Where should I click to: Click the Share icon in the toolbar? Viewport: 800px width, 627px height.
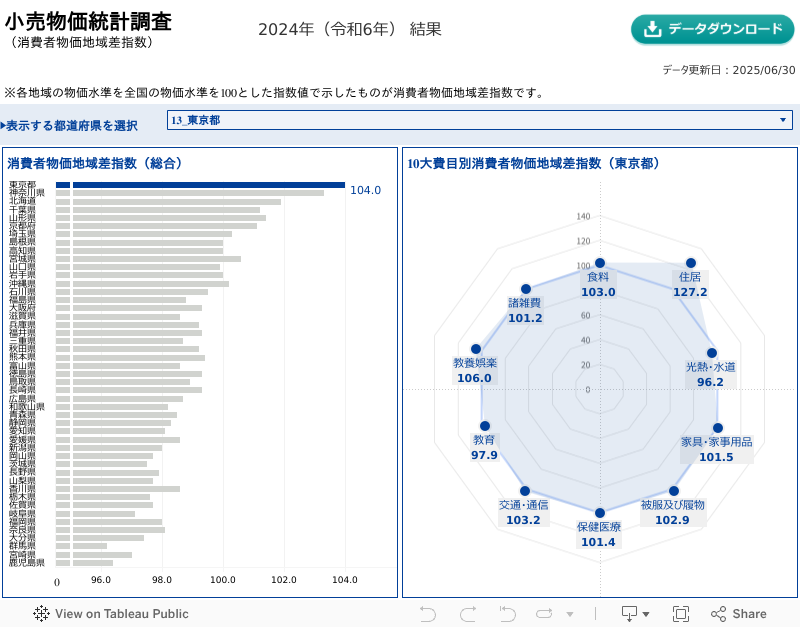pos(718,614)
